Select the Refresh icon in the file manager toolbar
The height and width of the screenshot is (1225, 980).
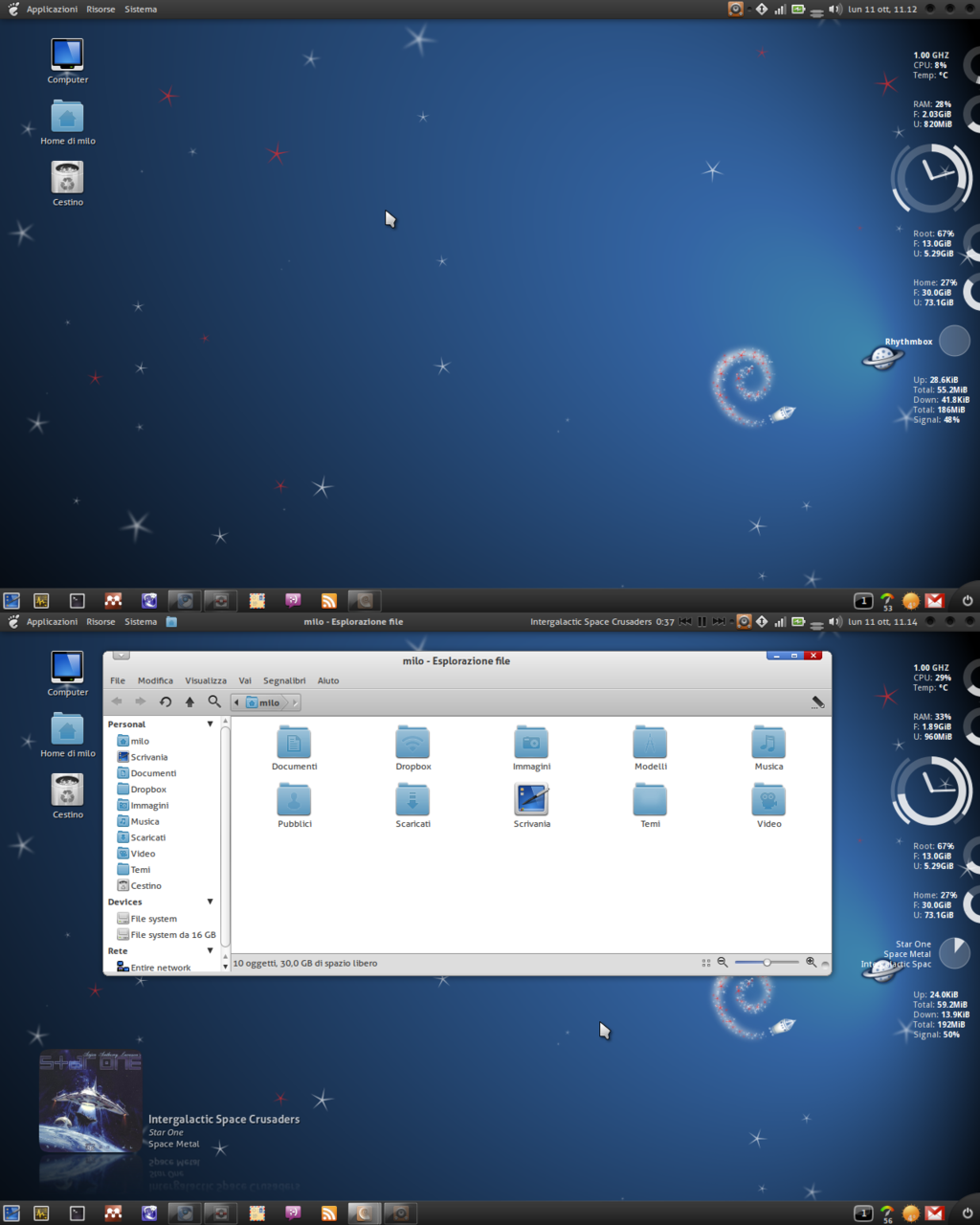click(x=165, y=702)
